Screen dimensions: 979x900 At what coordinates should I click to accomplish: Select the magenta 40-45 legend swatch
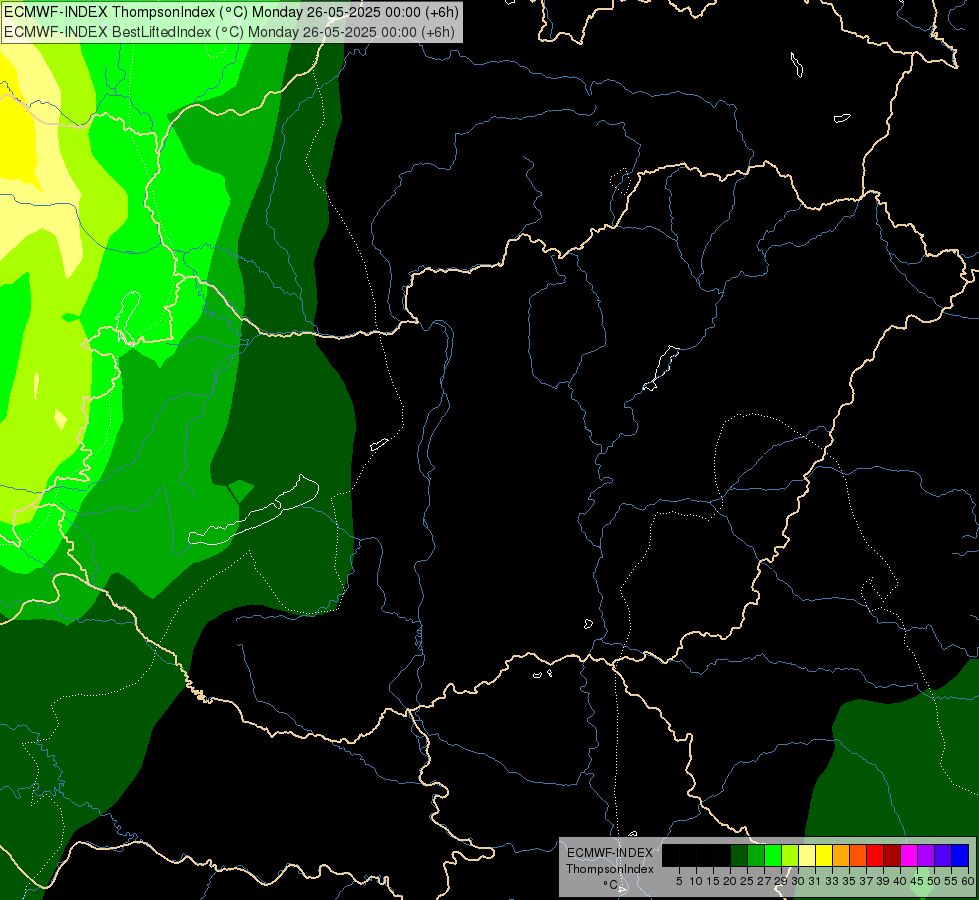[x=909, y=855]
